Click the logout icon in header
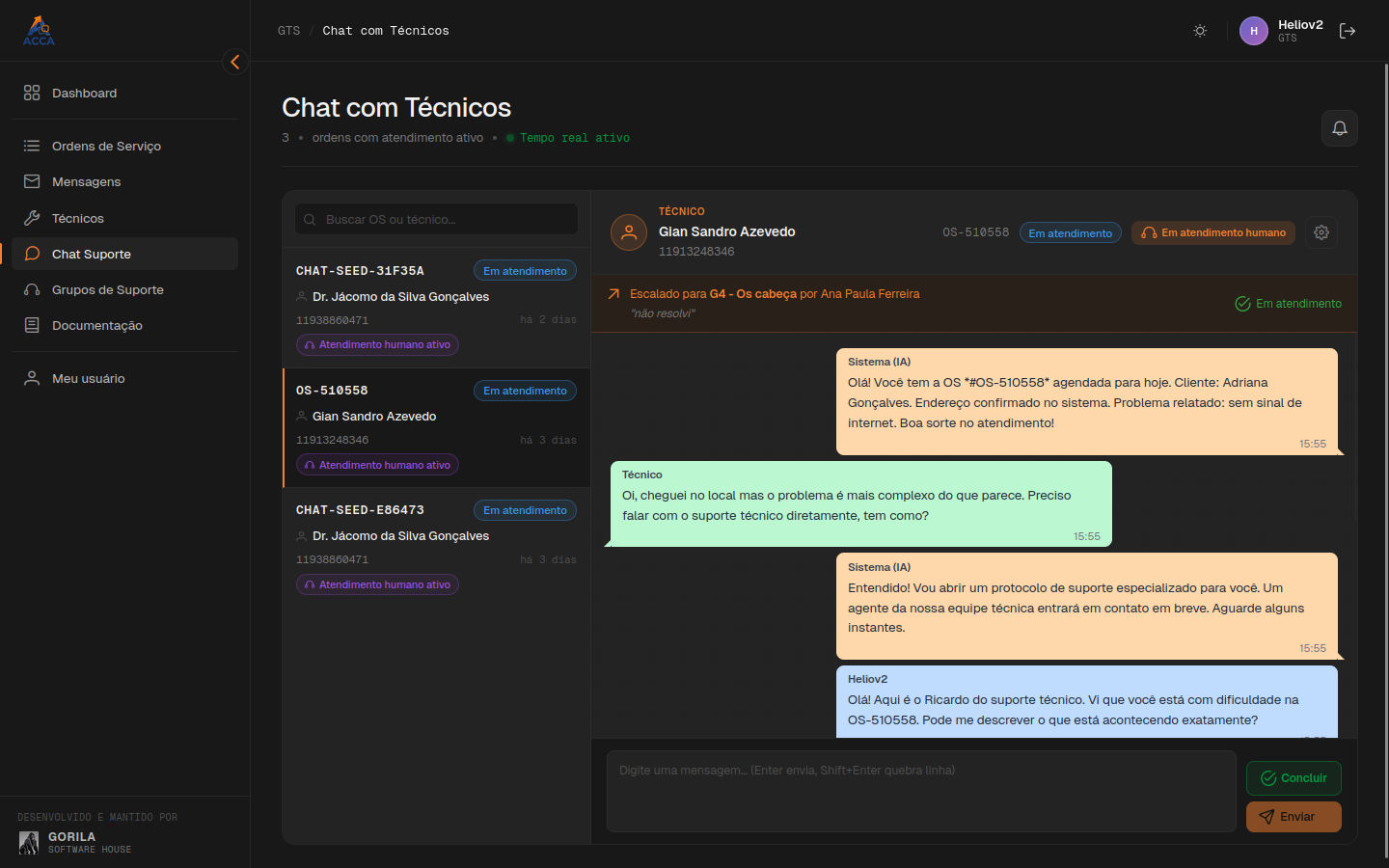The width and height of the screenshot is (1389, 868). click(1348, 31)
